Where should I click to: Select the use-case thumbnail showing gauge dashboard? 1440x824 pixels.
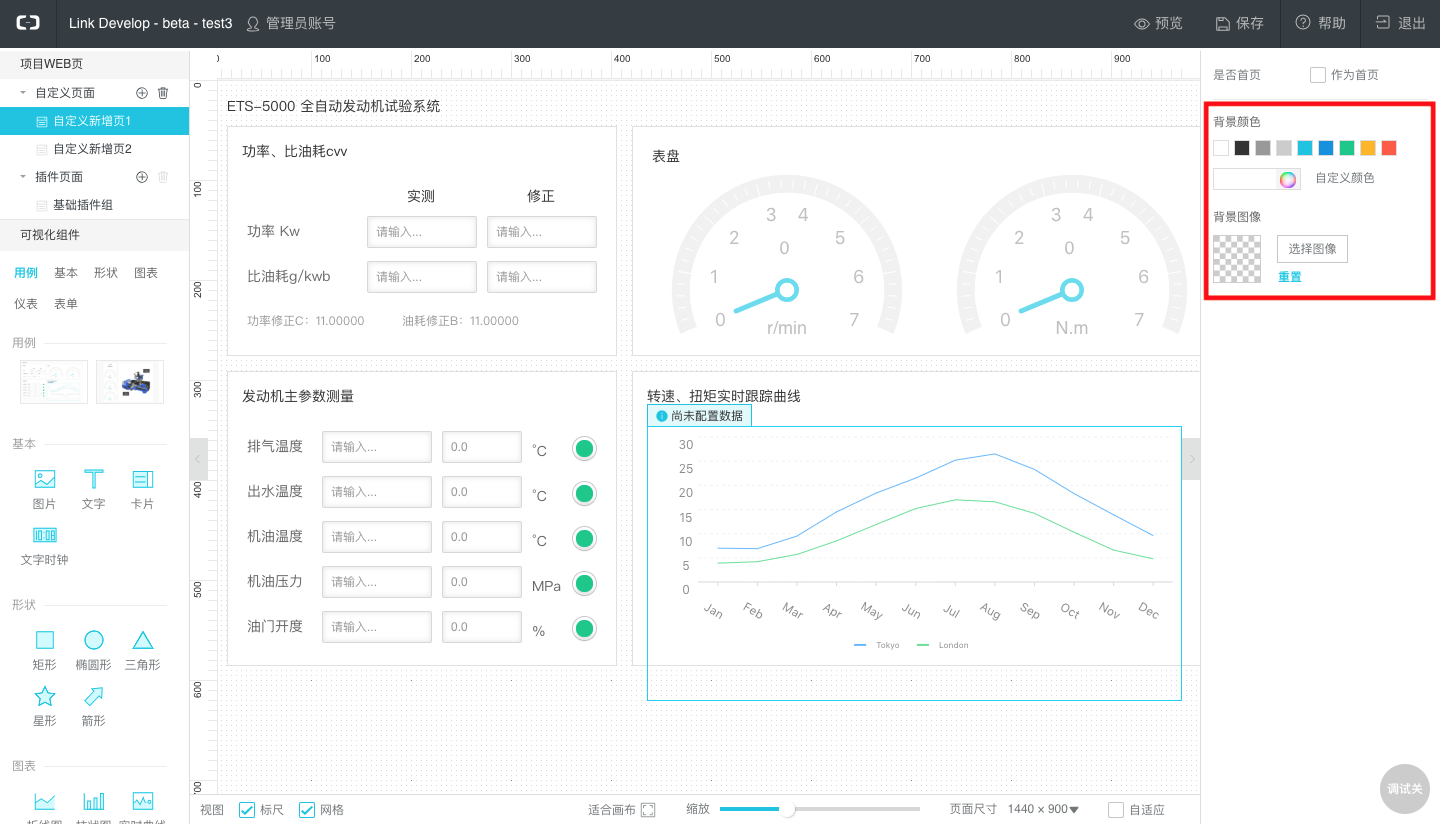(x=54, y=382)
